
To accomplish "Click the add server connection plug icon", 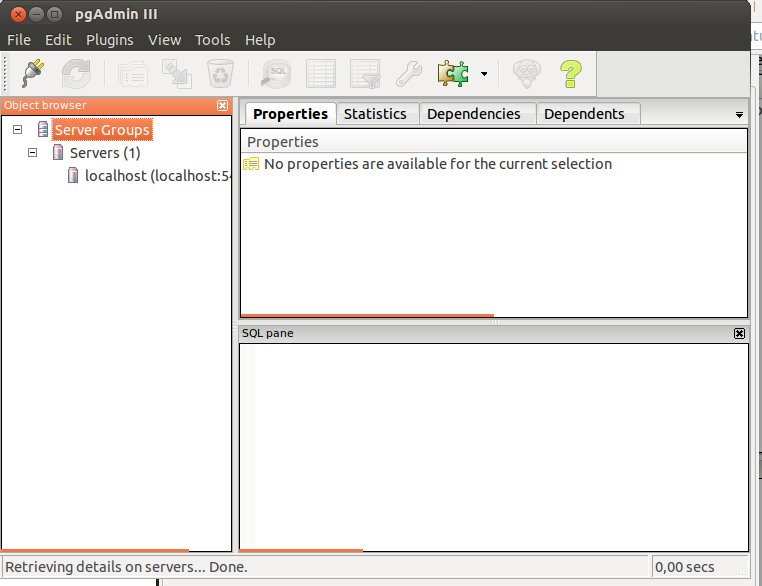I will [x=33, y=73].
